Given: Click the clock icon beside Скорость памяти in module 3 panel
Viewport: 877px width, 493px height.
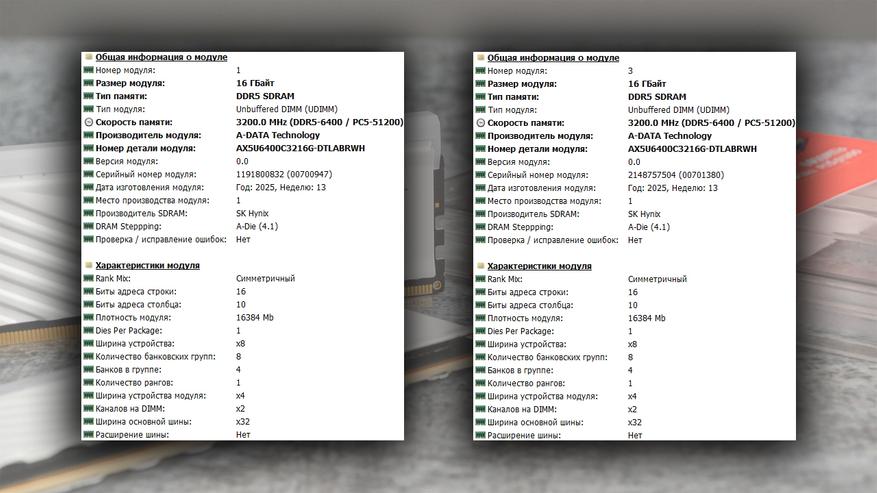Looking at the screenshot, I should 480,123.
